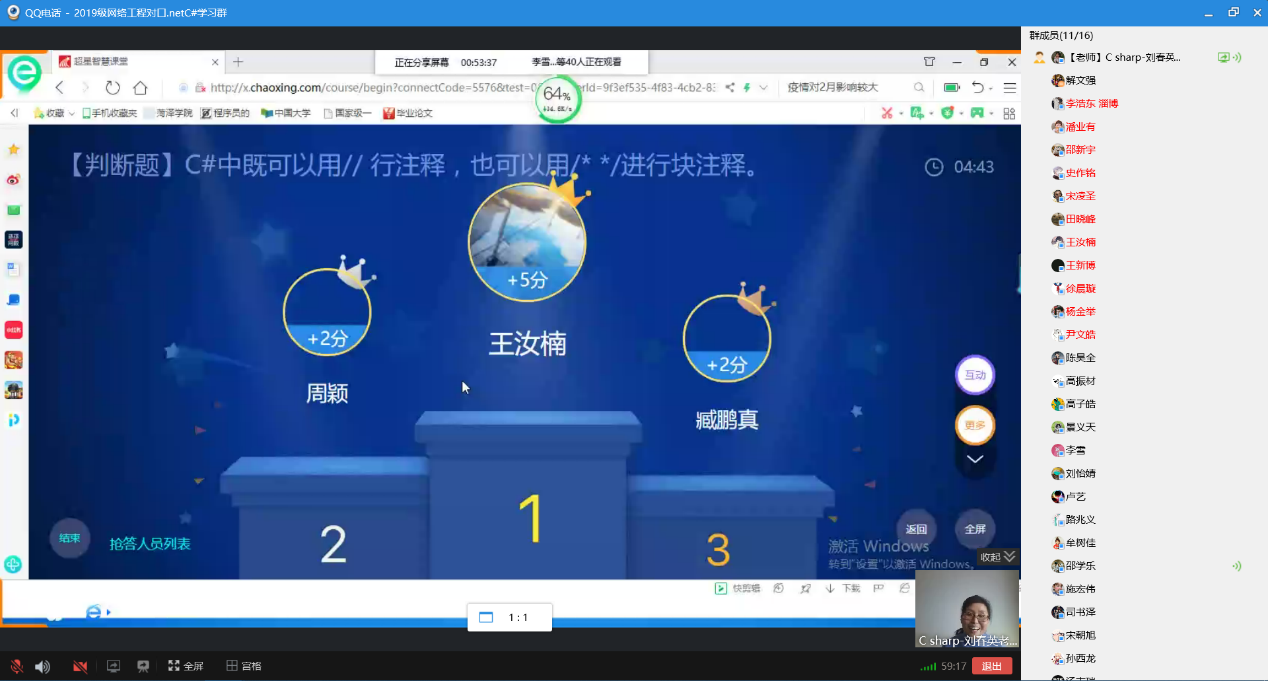This screenshot has width=1268, height=681.
Task: Click the undo restore-tab arrow icon
Action: pyautogui.click(x=977, y=88)
